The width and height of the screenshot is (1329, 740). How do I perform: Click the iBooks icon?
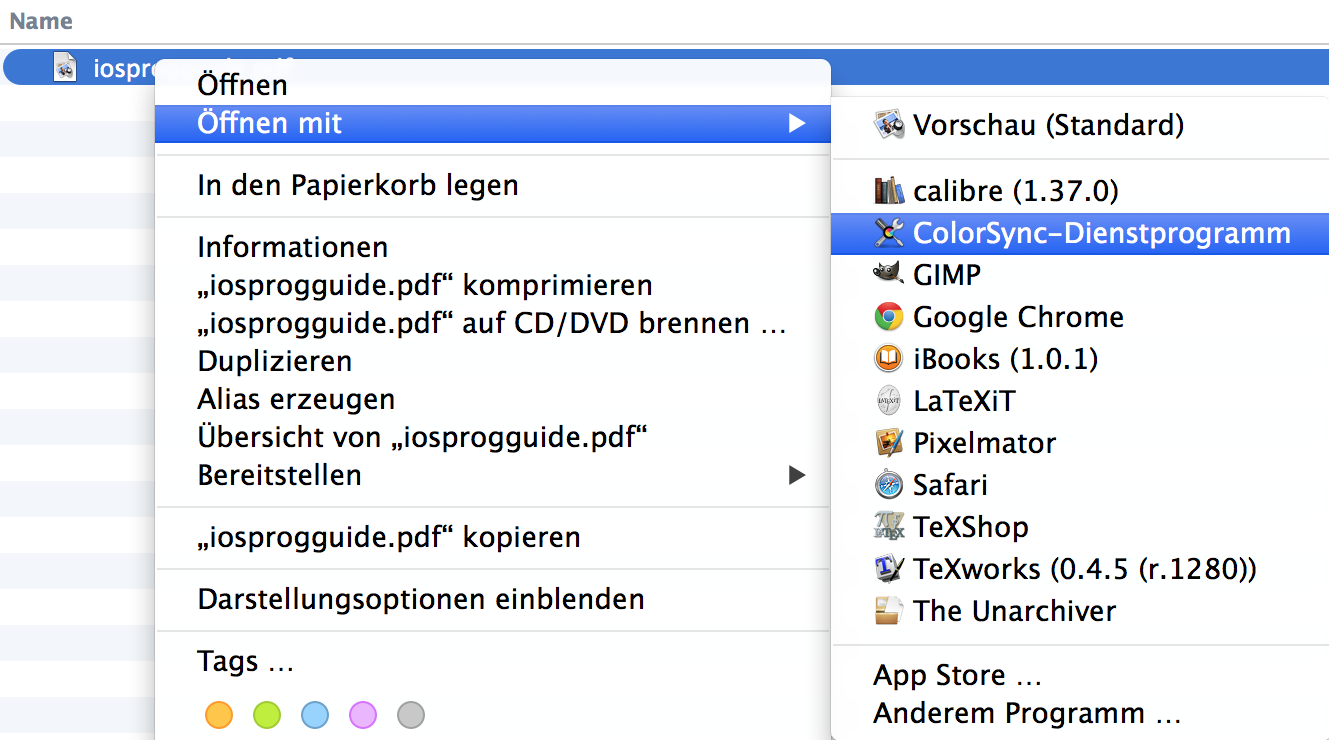(889, 358)
